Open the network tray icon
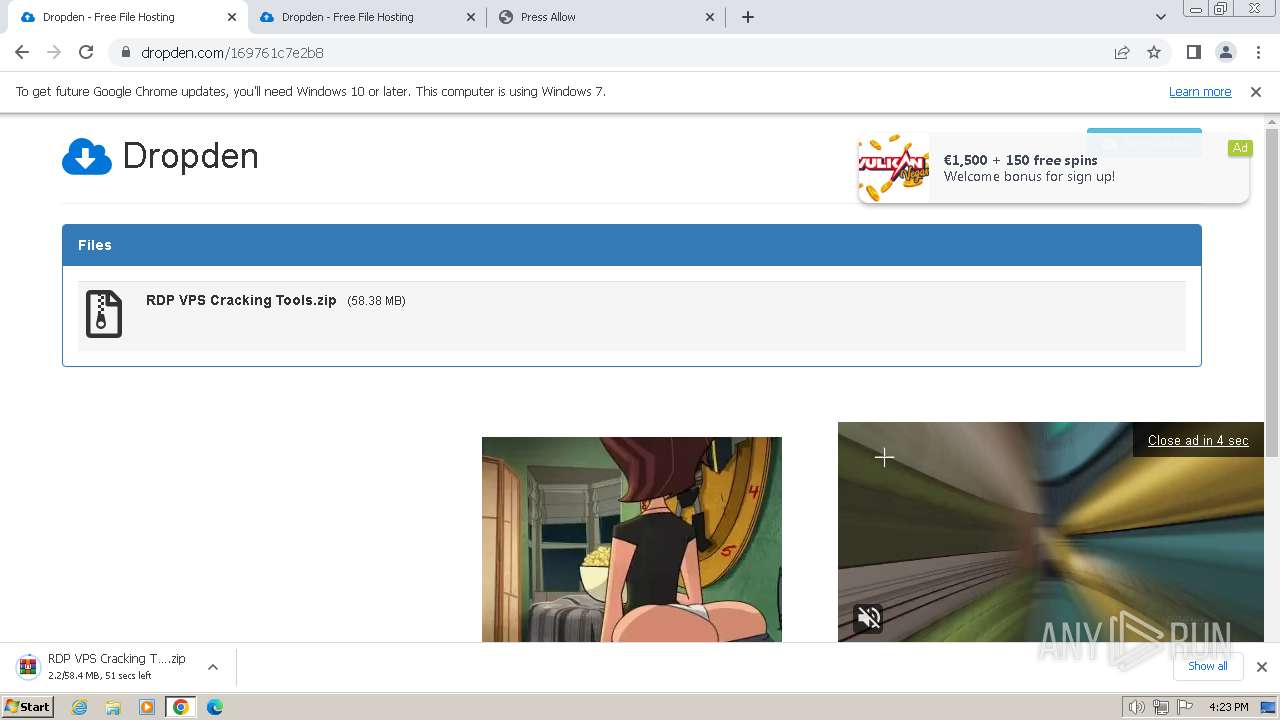 pyautogui.click(x=1161, y=707)
